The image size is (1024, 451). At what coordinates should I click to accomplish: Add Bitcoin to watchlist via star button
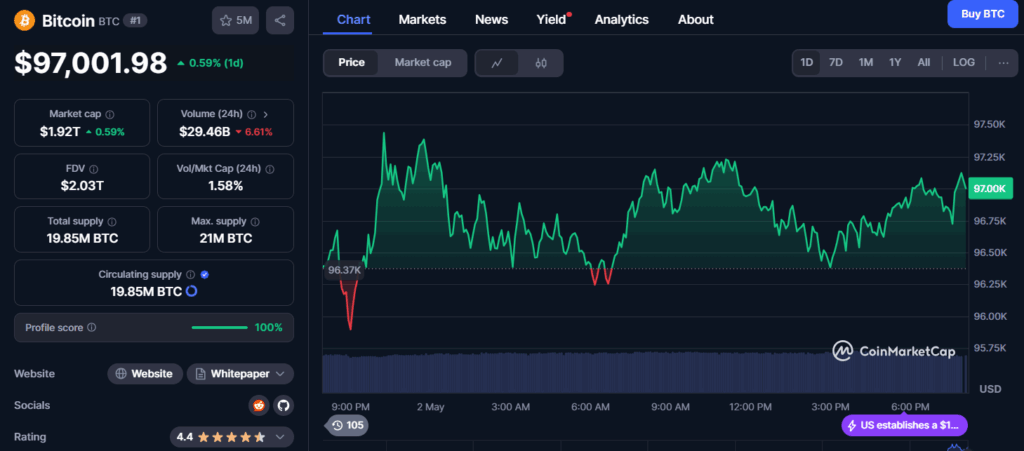point(236,20)
